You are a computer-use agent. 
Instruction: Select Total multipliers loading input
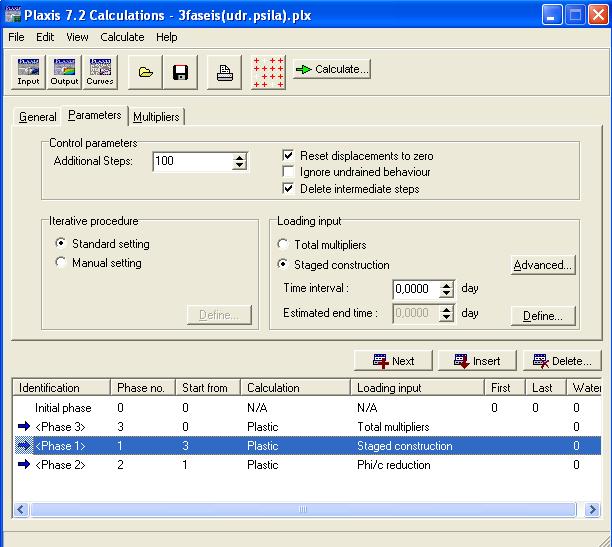tap(283, 244)
